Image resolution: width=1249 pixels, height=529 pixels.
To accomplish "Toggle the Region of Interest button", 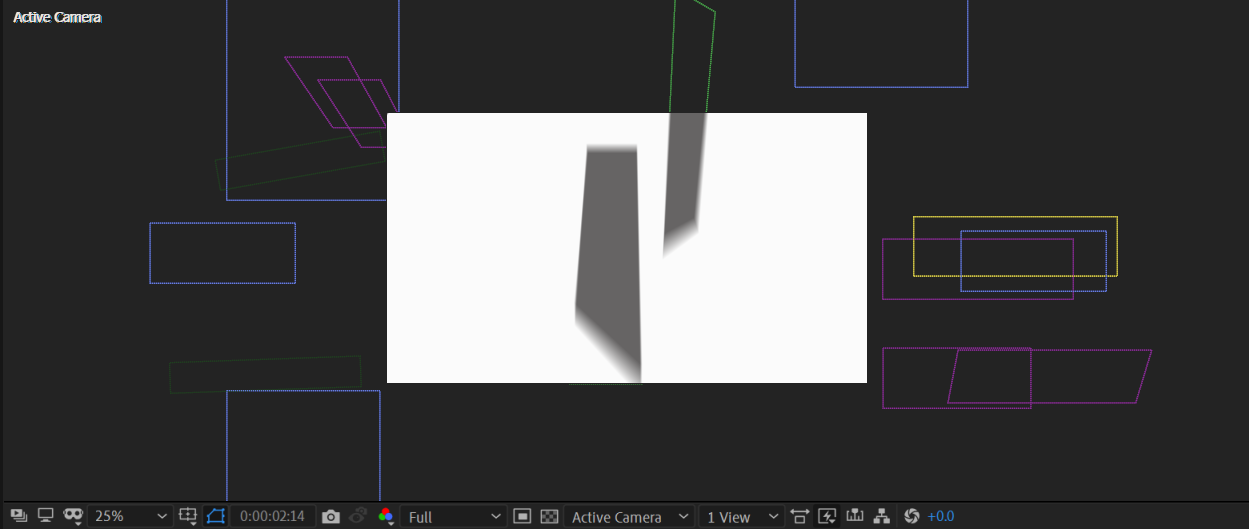I will 522,516.
